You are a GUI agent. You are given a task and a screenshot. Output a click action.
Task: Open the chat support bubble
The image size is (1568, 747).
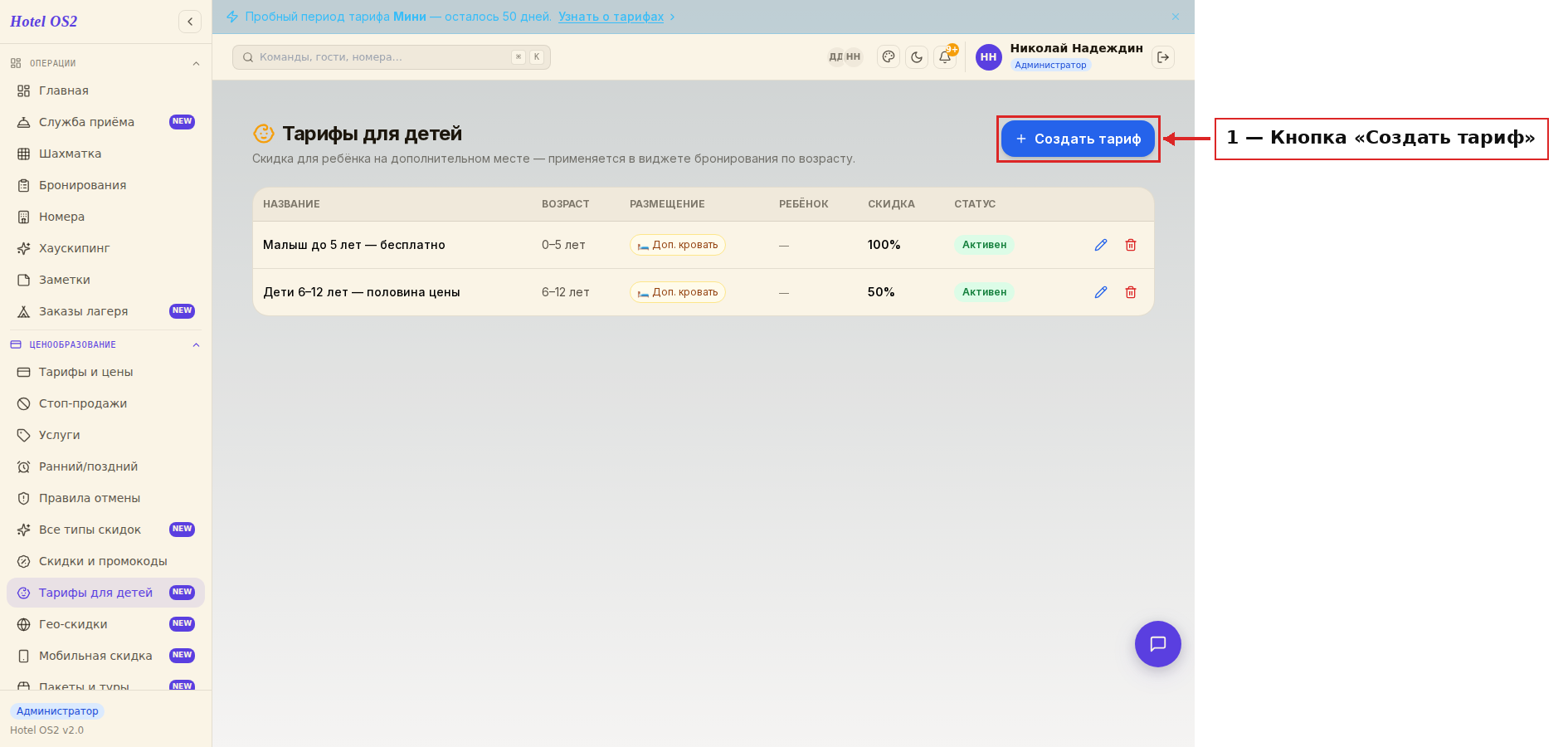(x=1158, y=644)
